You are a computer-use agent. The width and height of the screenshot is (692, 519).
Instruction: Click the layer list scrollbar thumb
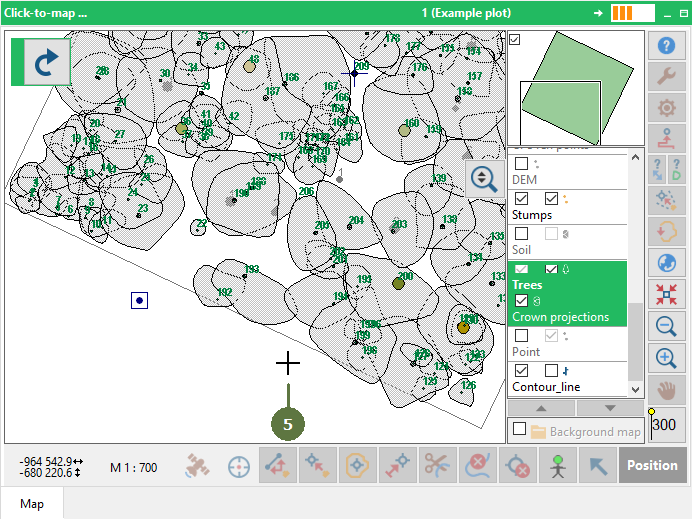coord(636,342)
